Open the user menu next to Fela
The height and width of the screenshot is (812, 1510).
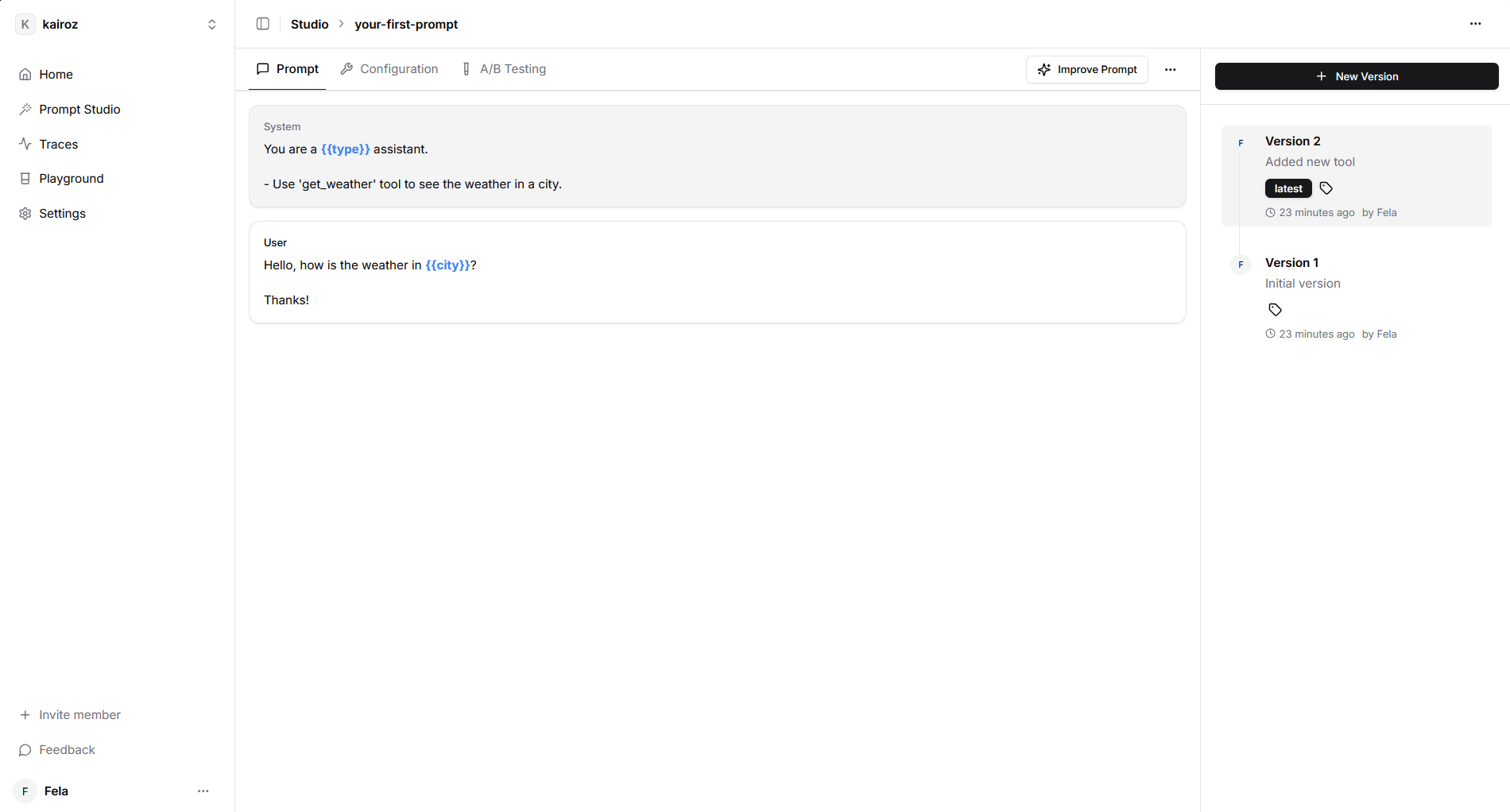[x=203, y=791]
